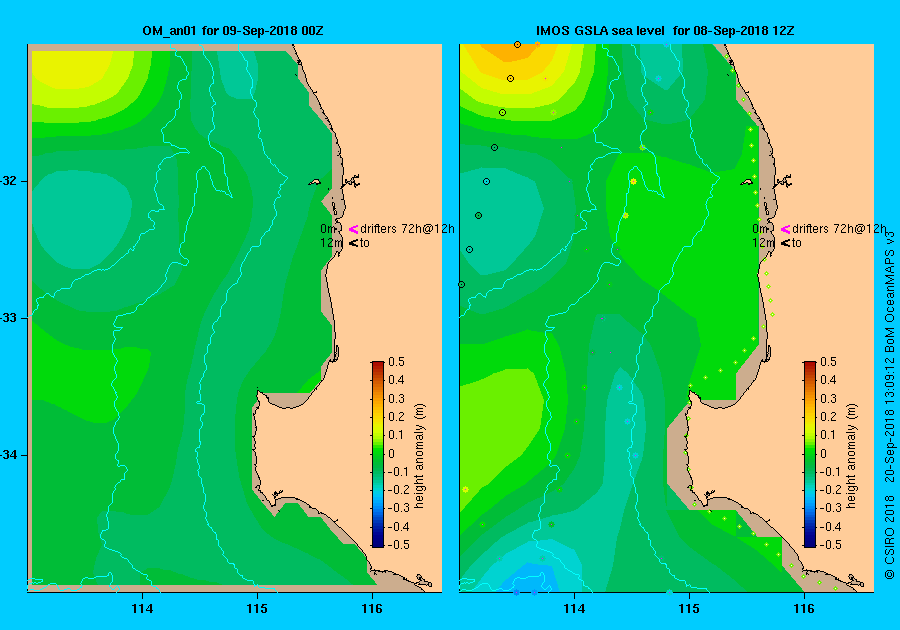Image resolution: width=900 pixels, height=630 pixels.
Task: Click the '0.5' tick on left colorbar
Action: point(397,361)
